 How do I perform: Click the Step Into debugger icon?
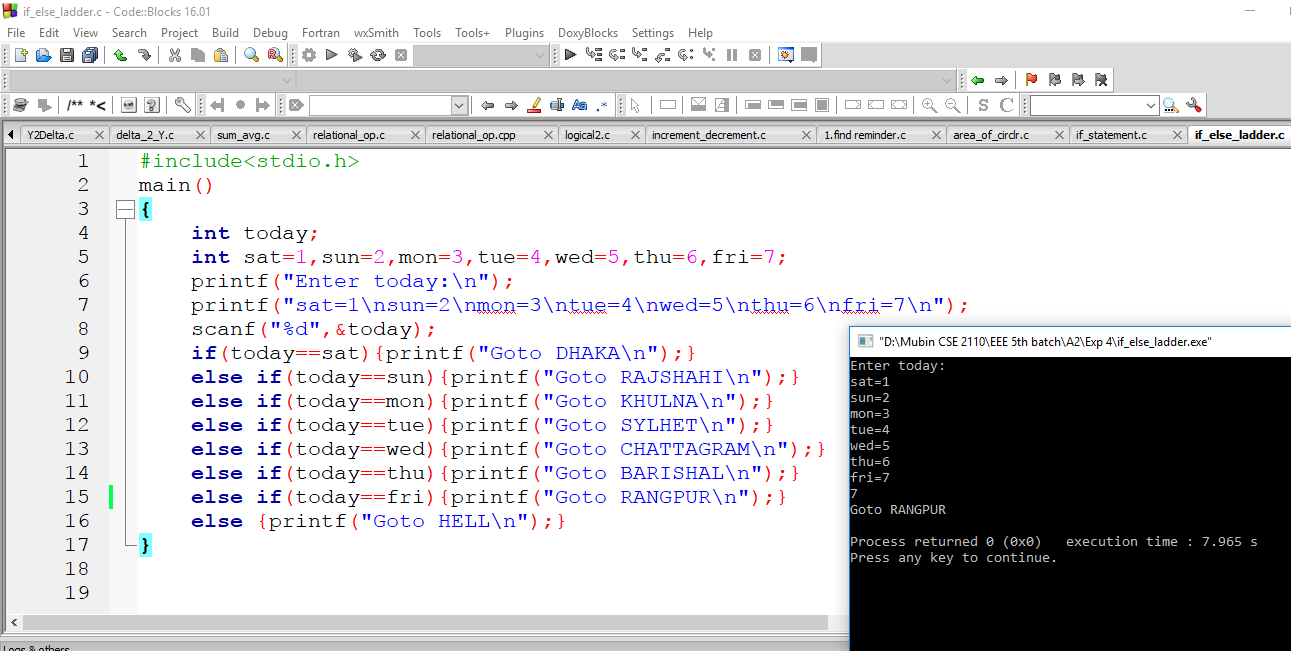coord(638,55)
